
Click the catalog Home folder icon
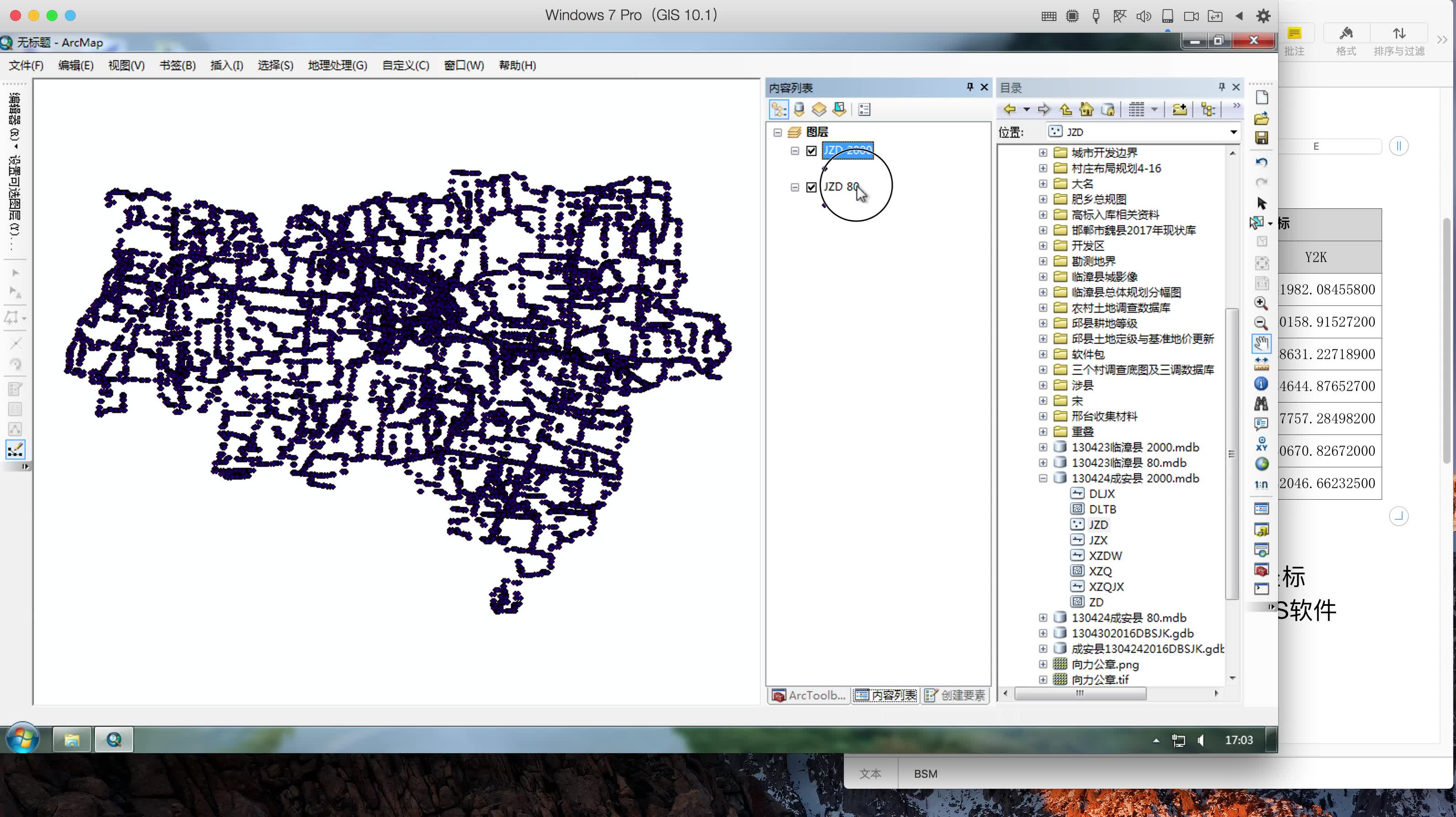(x=1086, y=109)
